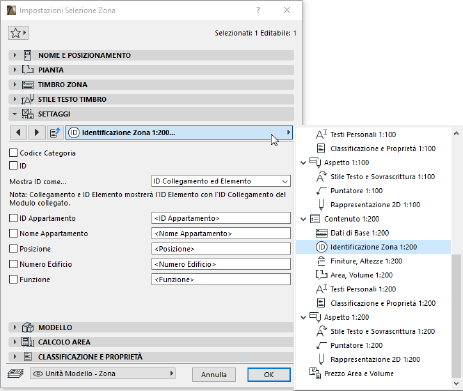
Task: Open the Identificazione Zona 1:200 page selector
Action: (x=179, y=133)
